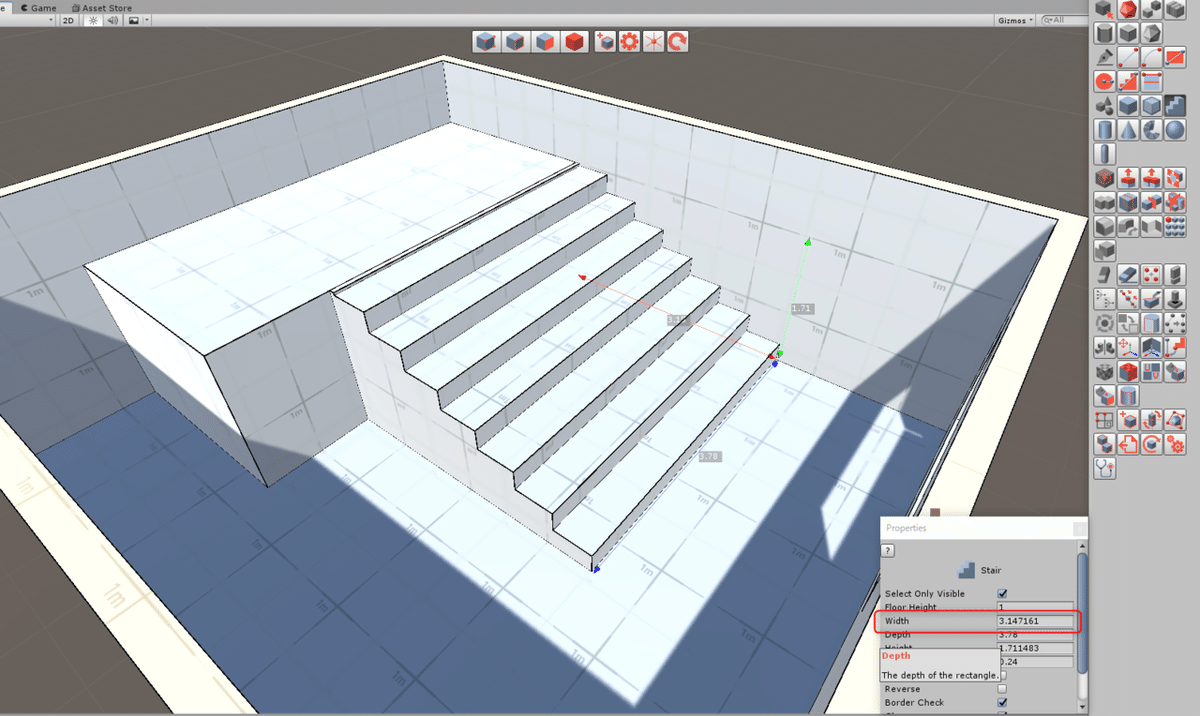Screen dimensions: 1200x716
Task: Click Properties scrollbar up arrow
Action: 1083,545
